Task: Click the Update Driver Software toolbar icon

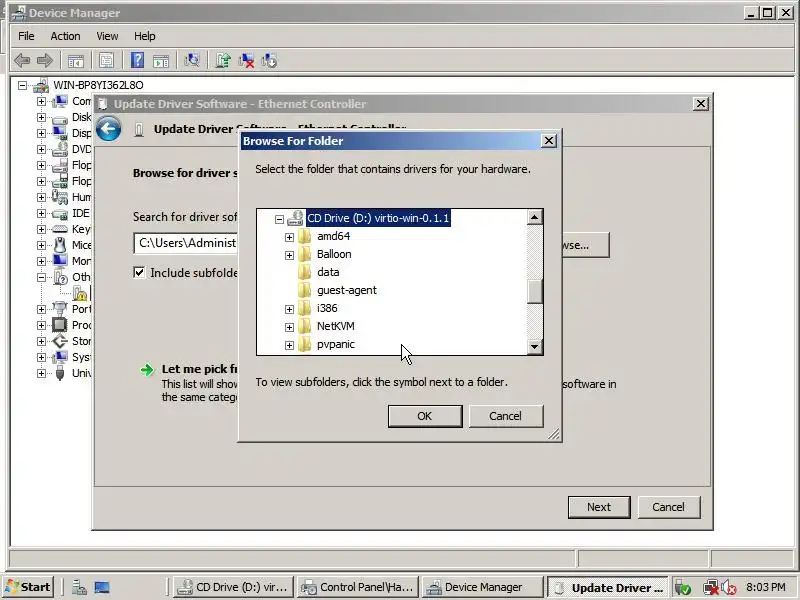Action: 223,61
